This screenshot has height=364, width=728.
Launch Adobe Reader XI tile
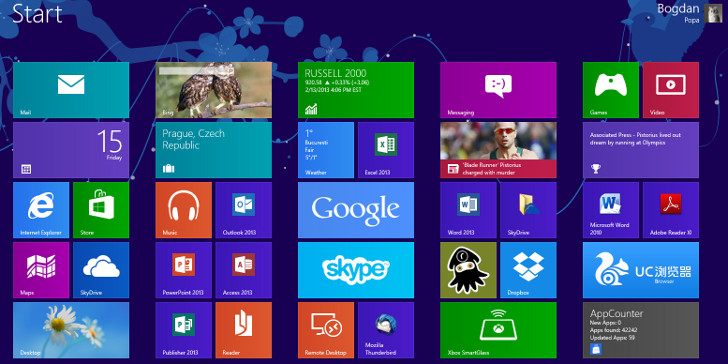[671, 210]
